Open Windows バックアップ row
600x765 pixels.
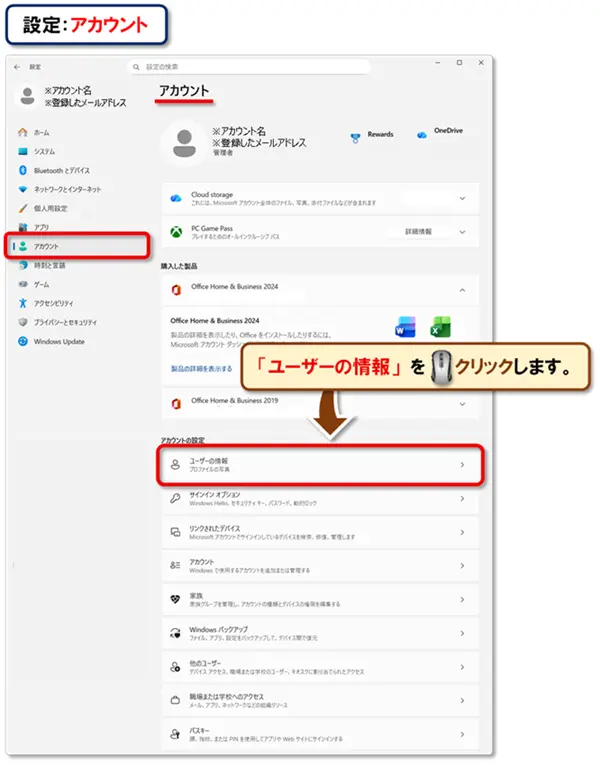tap(320, 633)
